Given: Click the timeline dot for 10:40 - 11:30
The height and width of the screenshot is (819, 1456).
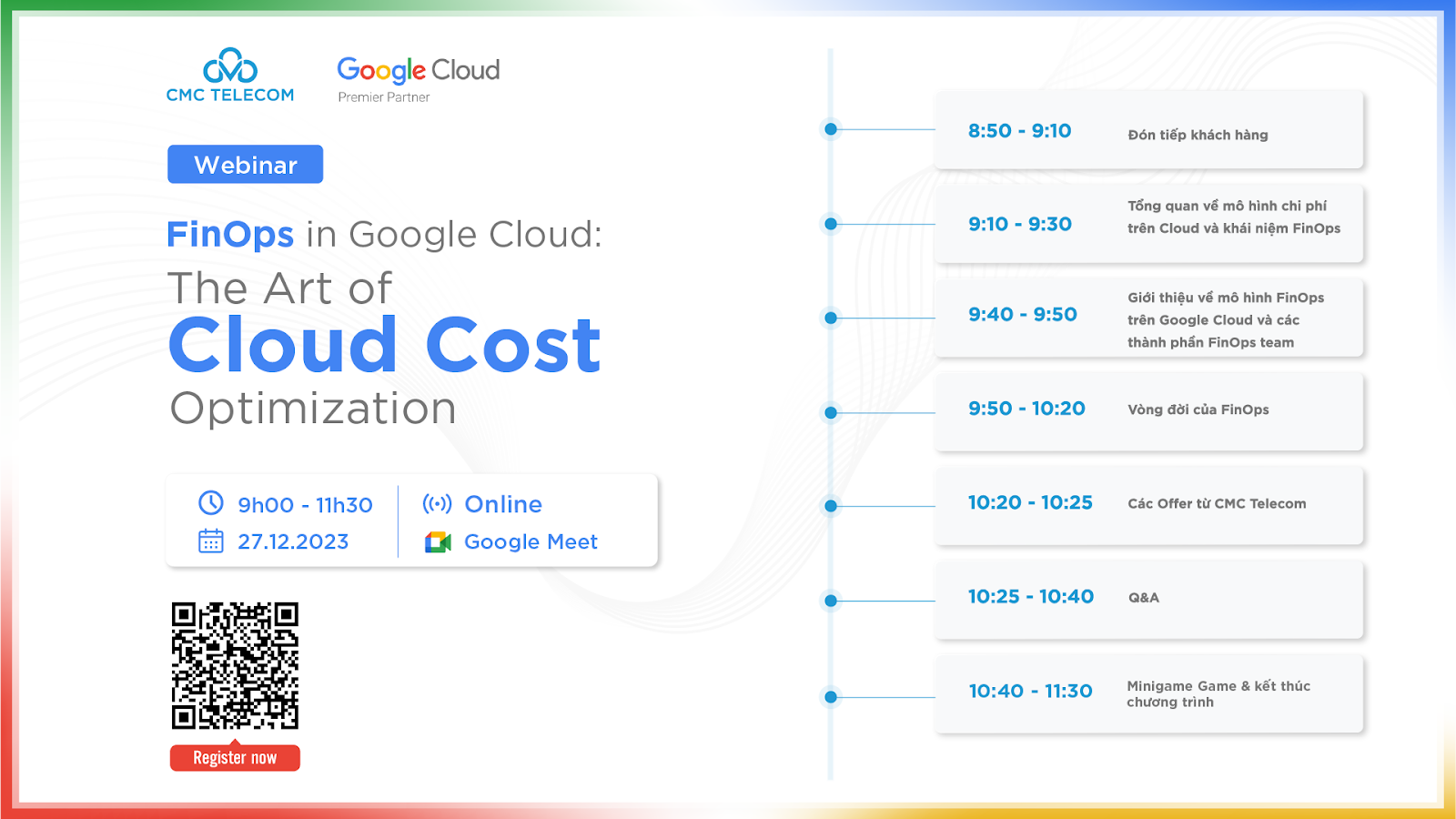Looking at the screenshot, I should point(831,697).
